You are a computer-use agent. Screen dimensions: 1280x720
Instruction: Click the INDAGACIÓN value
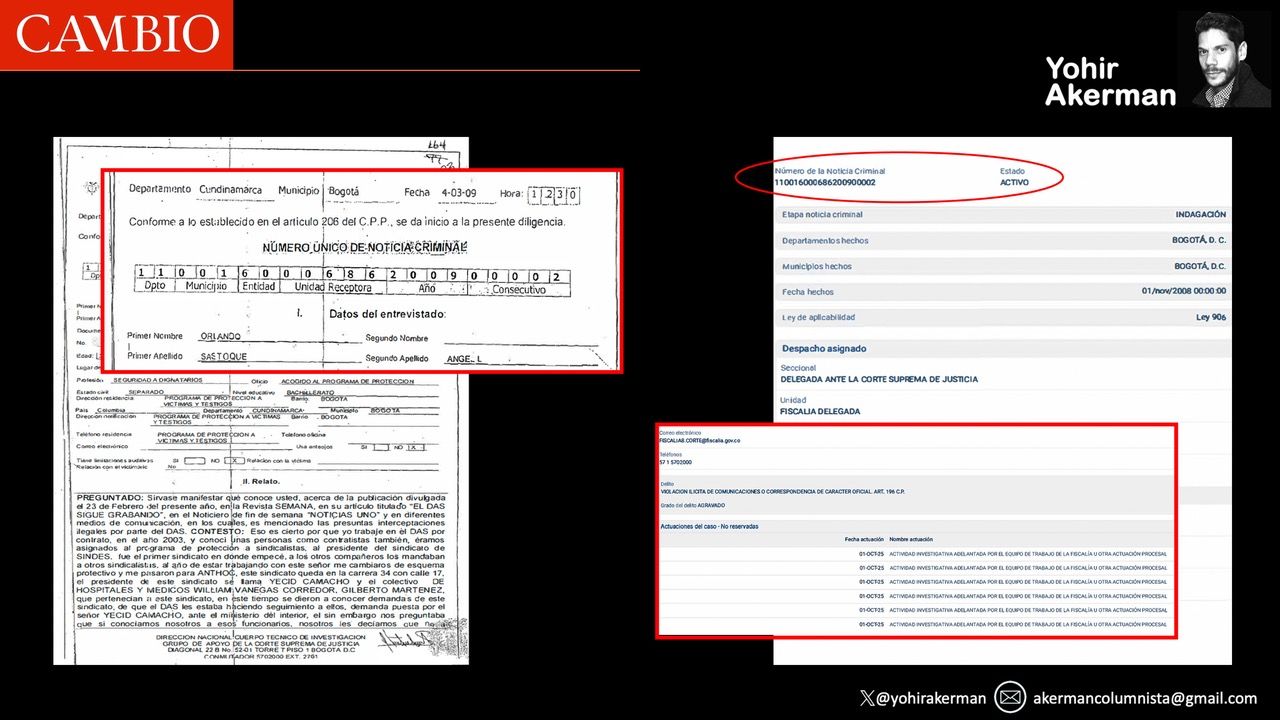tap(1201, 215)
